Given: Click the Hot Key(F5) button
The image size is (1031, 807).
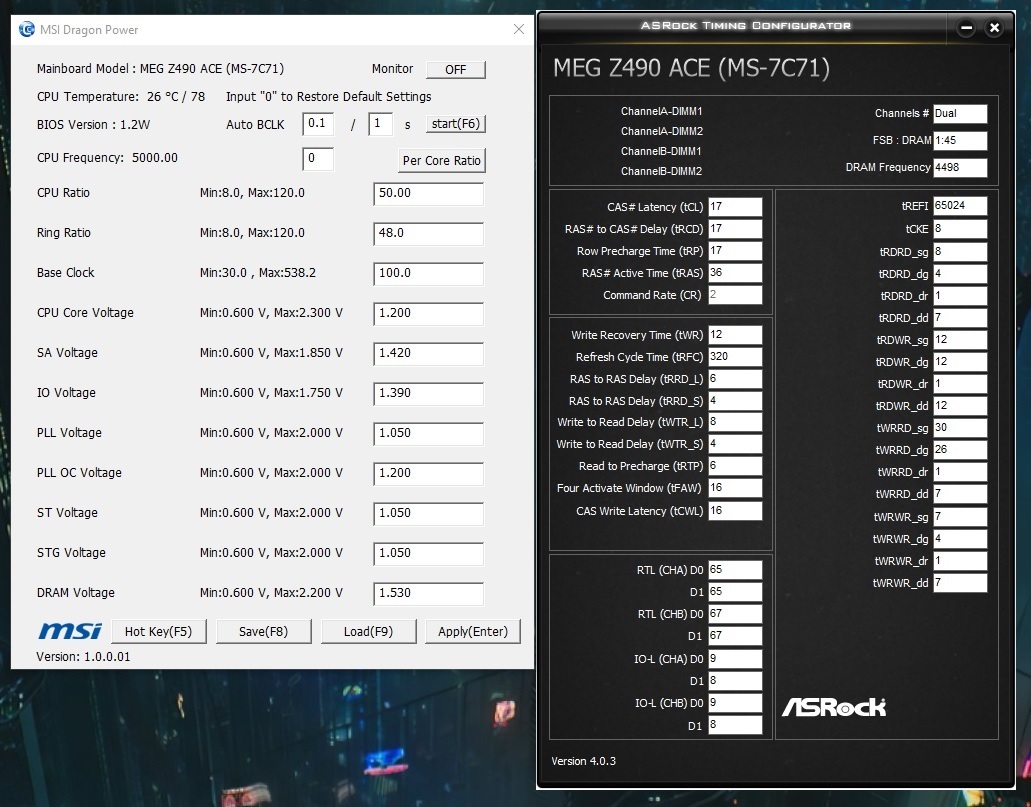Looking at the screenshot, I should tap(158, 631).
